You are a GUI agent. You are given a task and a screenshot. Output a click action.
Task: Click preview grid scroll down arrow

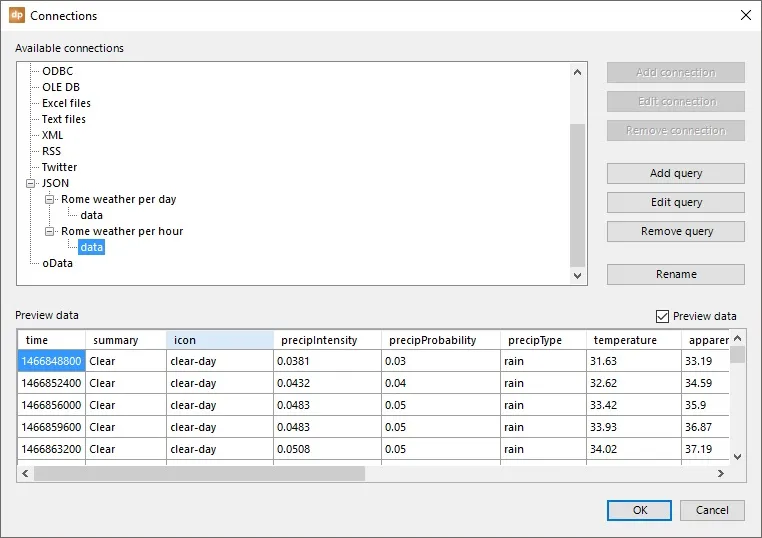[x=737, y=457]
